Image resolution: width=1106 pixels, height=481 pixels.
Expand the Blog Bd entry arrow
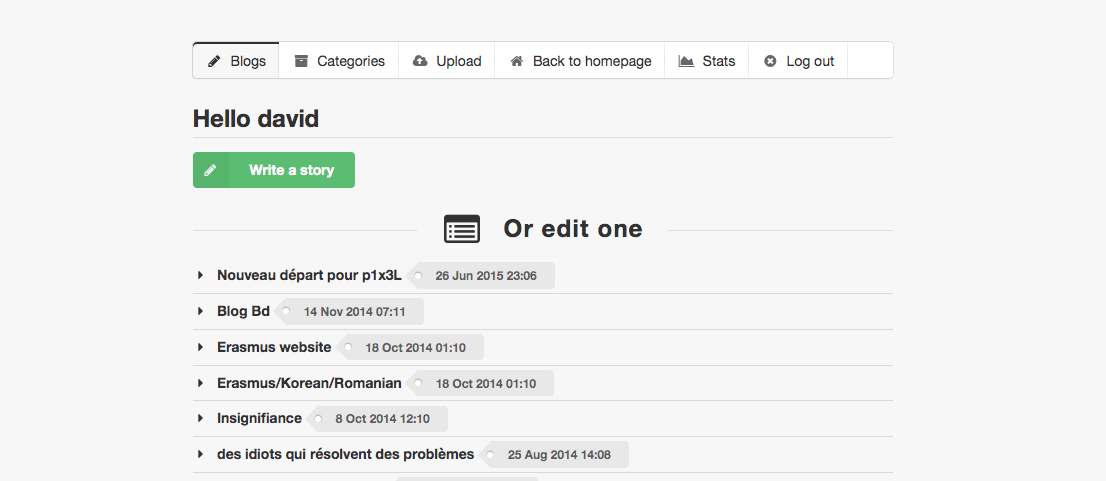201,311
